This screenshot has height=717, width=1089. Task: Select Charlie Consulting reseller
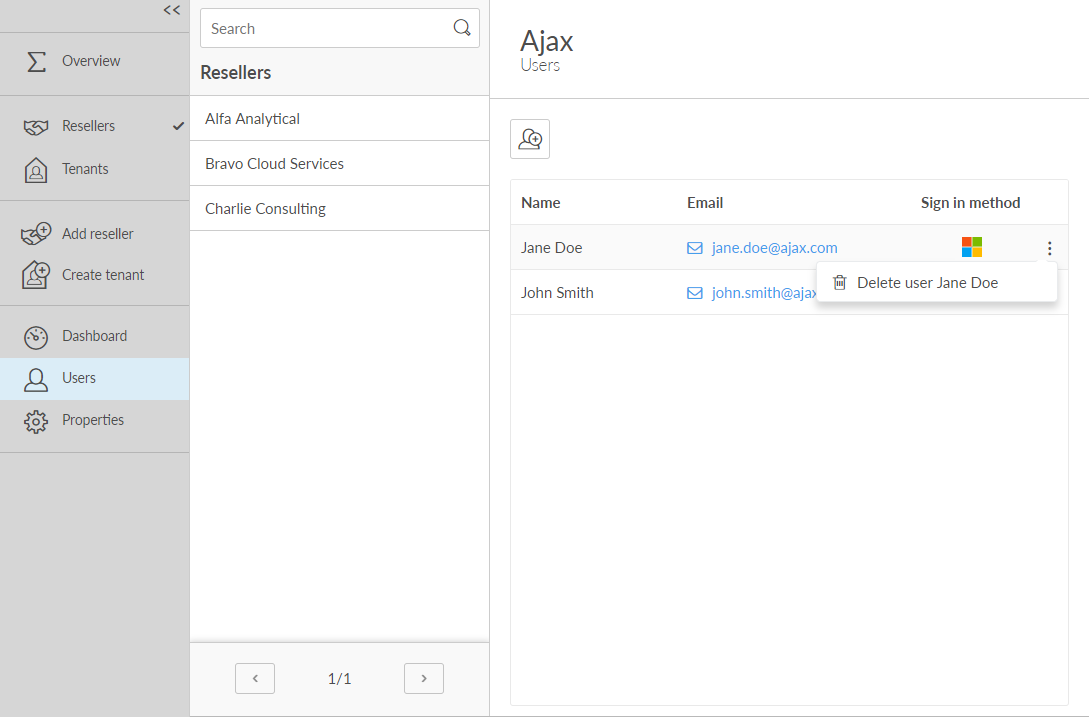(265, 209)
